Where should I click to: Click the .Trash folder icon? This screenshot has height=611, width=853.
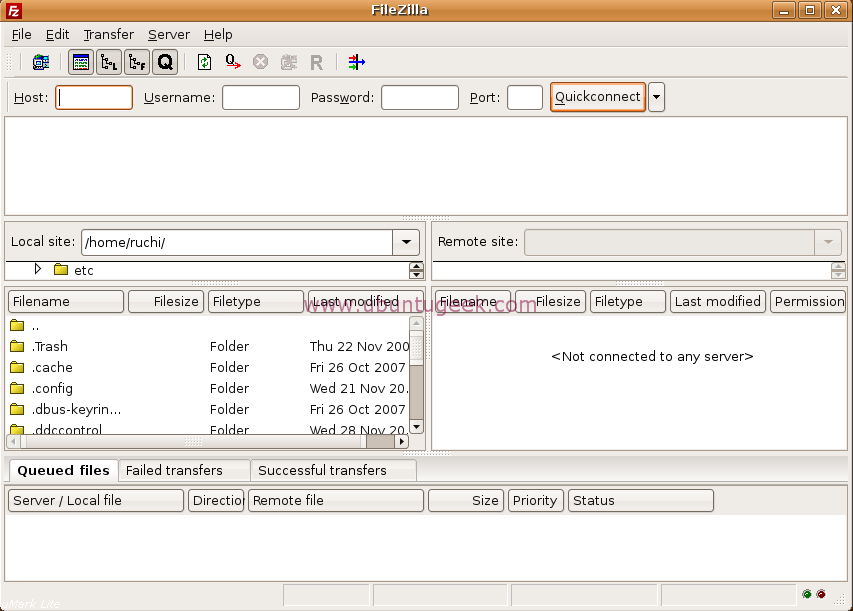(17, 346)
